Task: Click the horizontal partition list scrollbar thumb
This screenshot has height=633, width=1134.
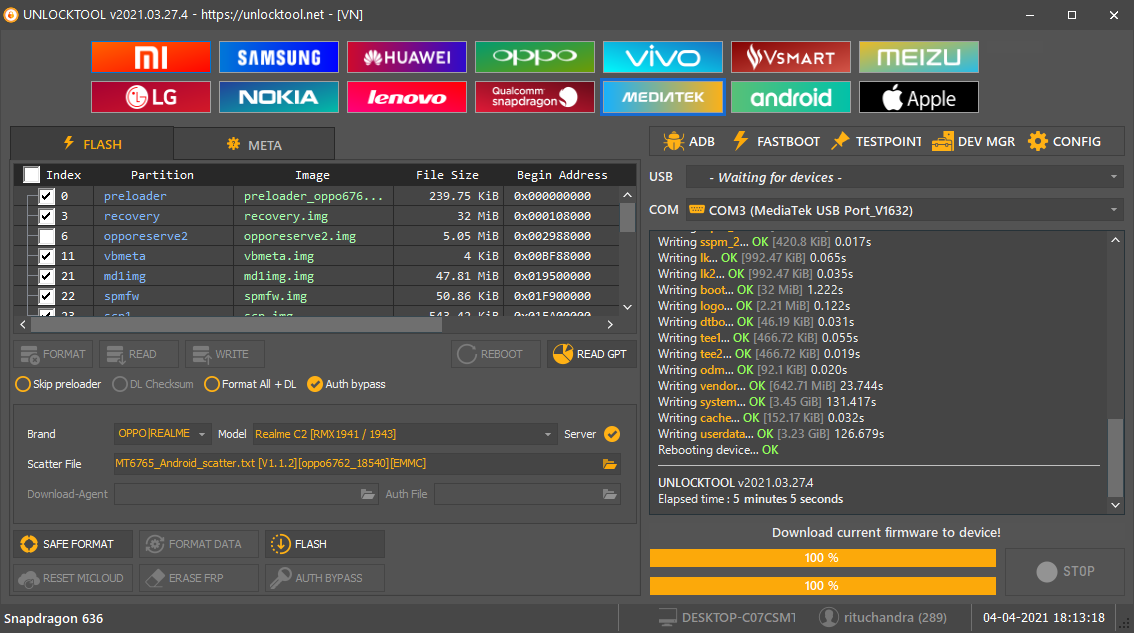Action: 236,325
